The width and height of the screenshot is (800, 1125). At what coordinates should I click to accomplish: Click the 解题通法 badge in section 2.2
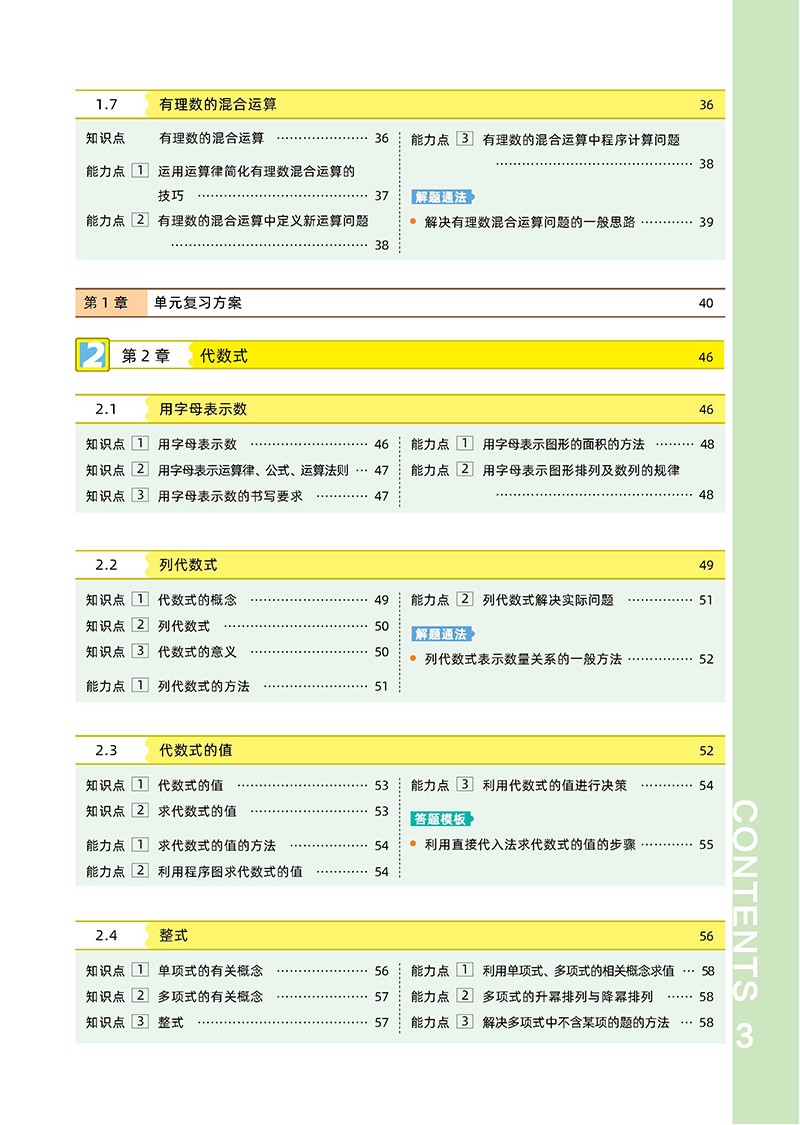(440, 634)
